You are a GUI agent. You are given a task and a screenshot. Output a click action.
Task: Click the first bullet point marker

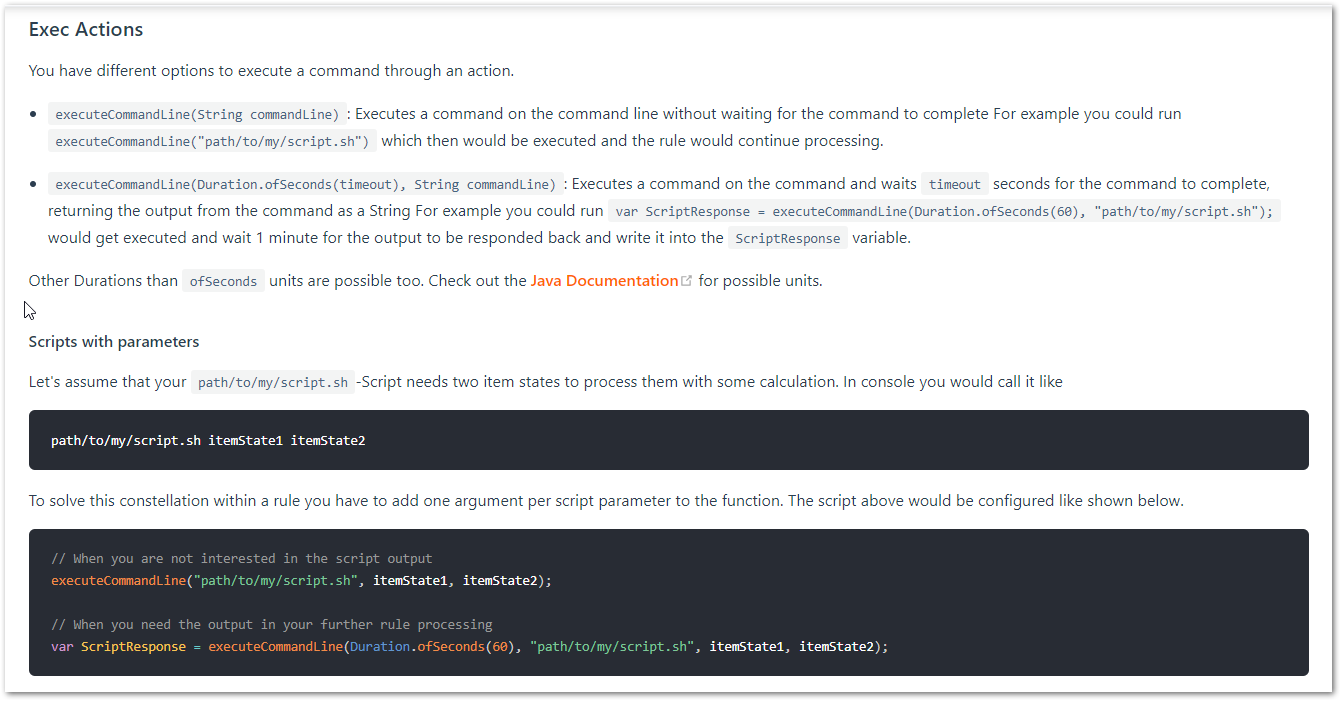[34, 114]
